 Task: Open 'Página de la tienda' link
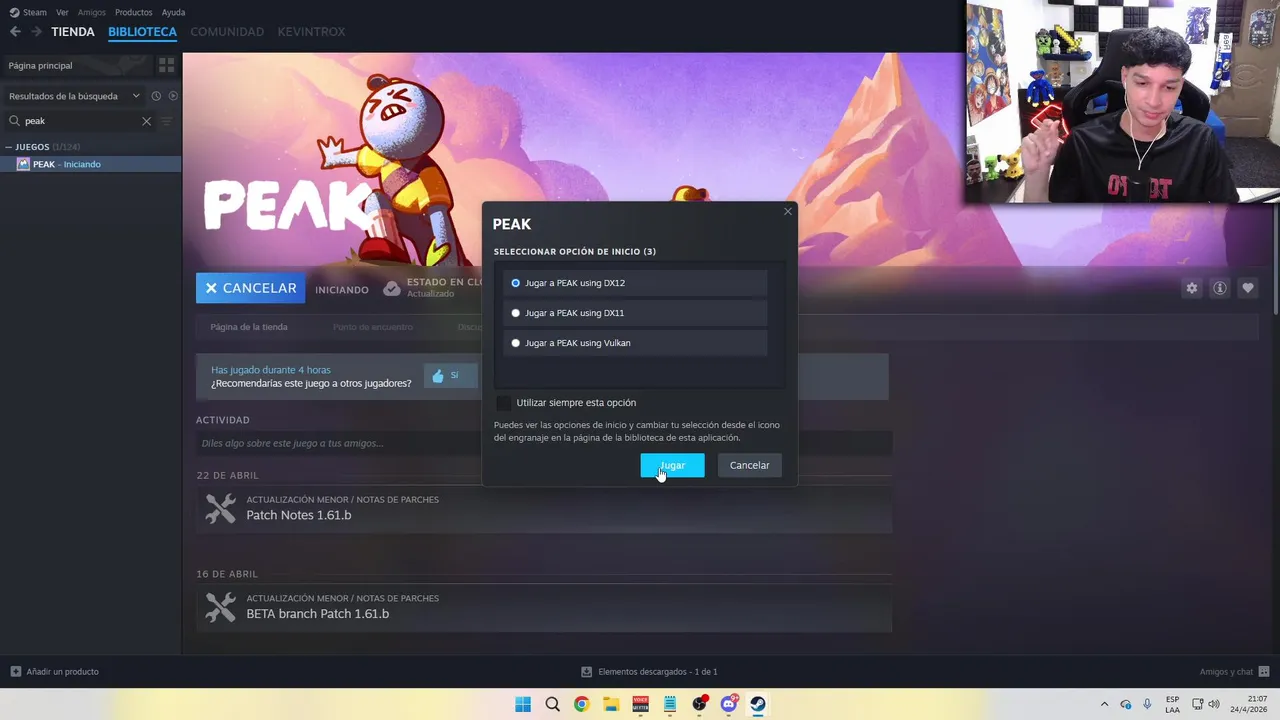coord(249,327)
